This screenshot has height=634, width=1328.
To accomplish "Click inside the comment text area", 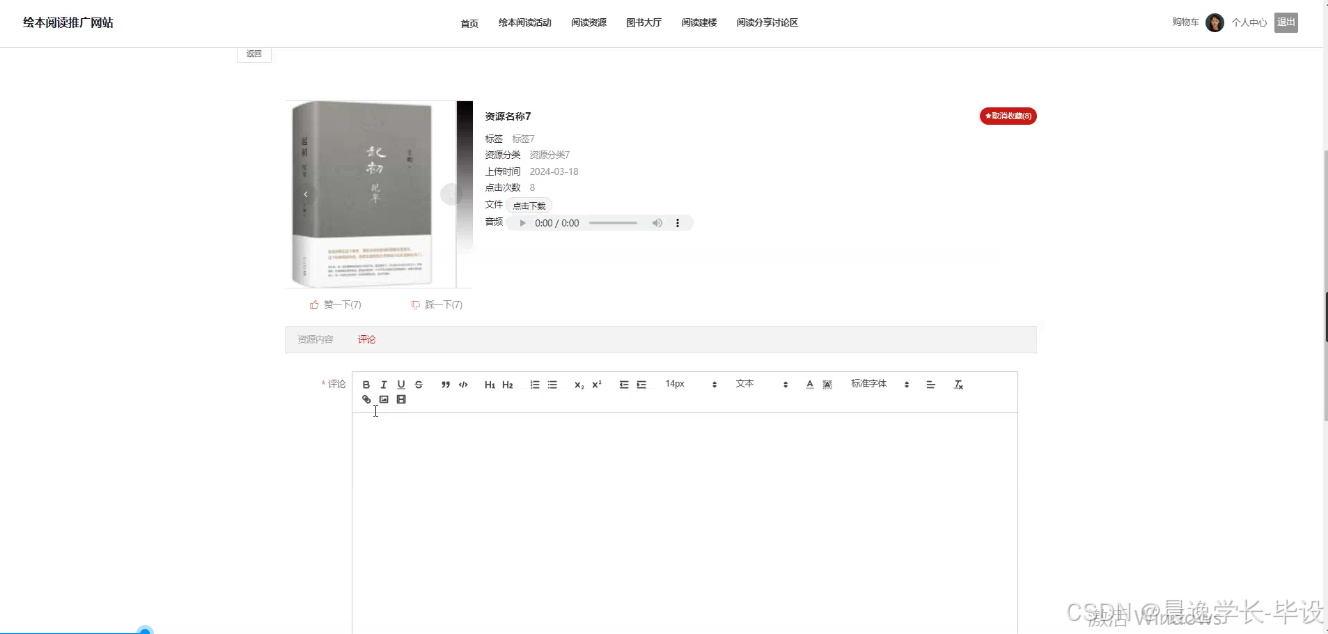I will pyautogui.click(x=685, y=523).
